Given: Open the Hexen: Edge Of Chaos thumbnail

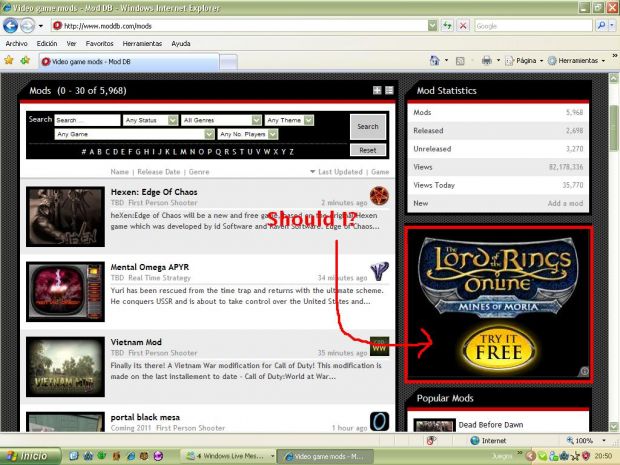Looking at the screenshot, I should [x=65, y=217].
